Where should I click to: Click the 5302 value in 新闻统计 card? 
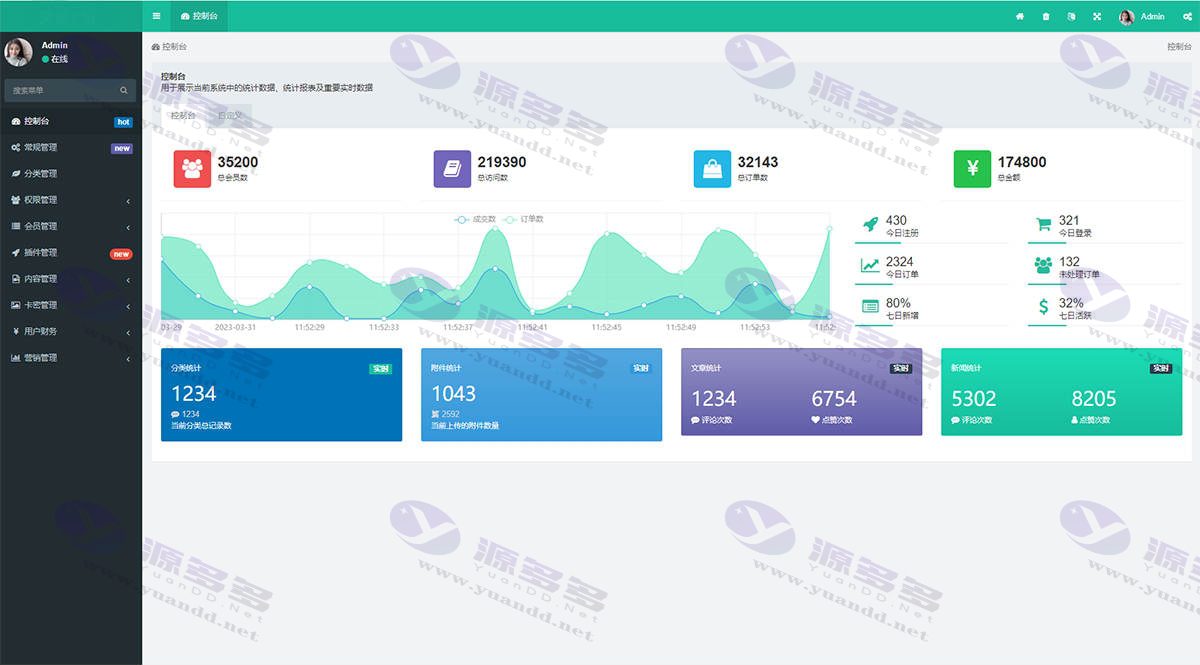click(x=974, y=399)
